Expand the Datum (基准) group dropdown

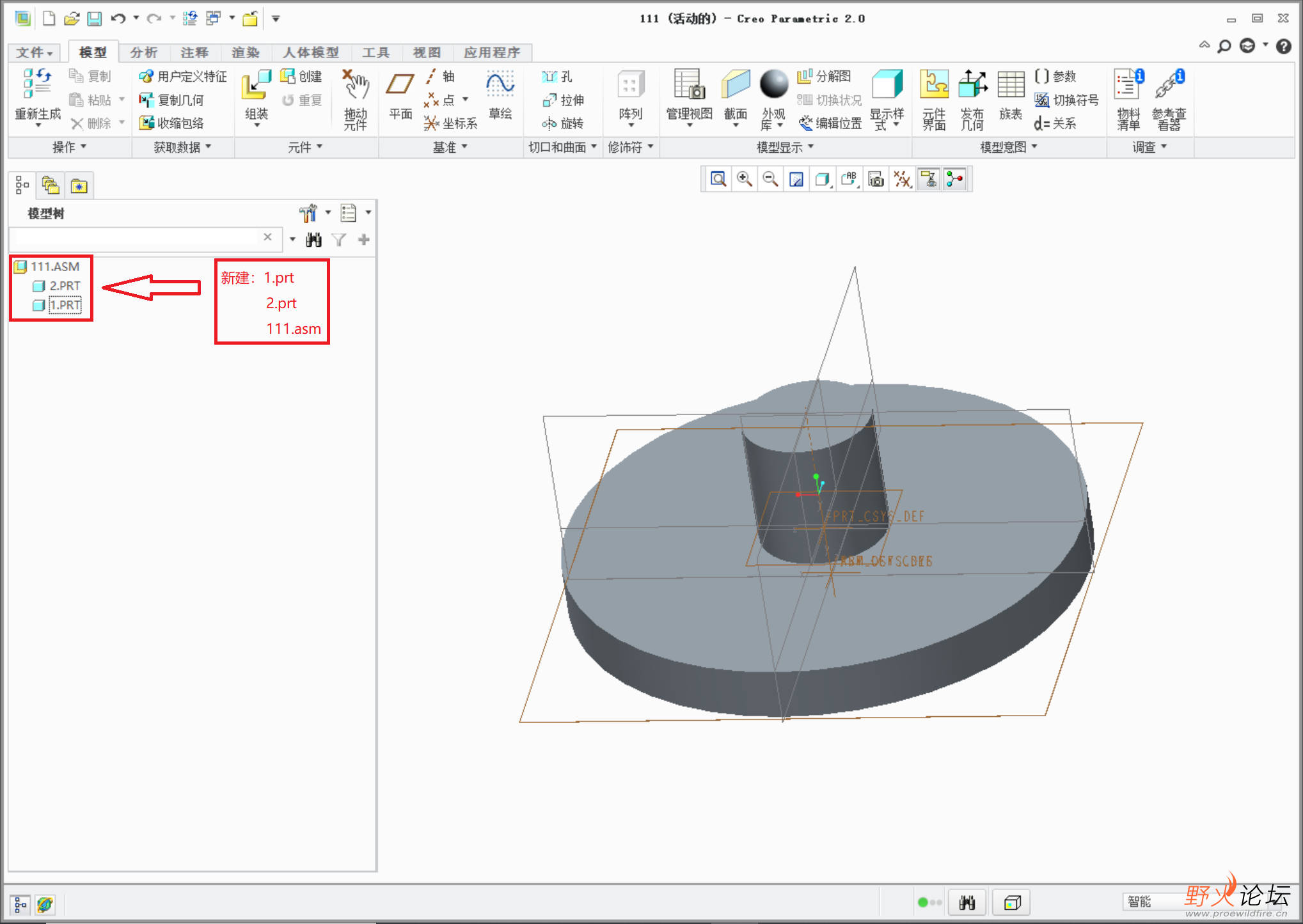pyautogui.click(x=450, y=148)
